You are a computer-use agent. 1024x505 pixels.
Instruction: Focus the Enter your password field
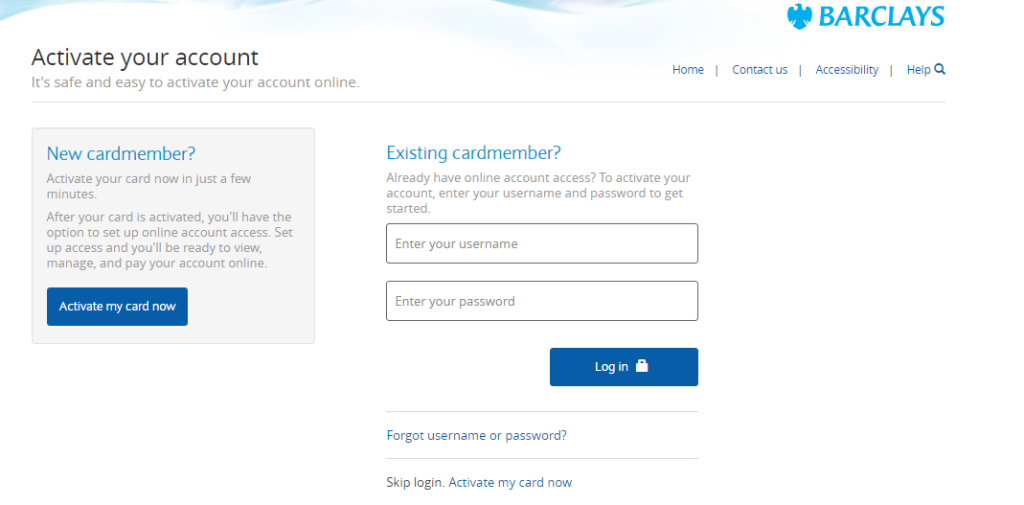[541, 301]
